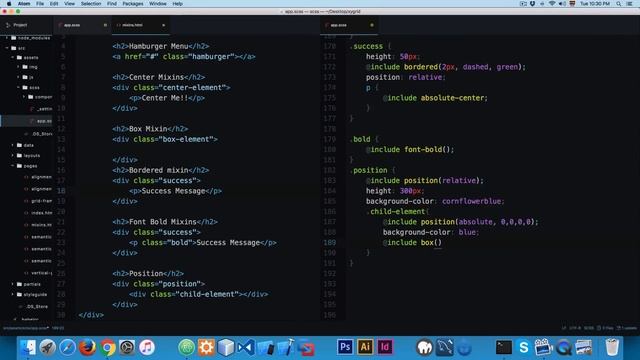Open the File menu

[x=40, y=4]
